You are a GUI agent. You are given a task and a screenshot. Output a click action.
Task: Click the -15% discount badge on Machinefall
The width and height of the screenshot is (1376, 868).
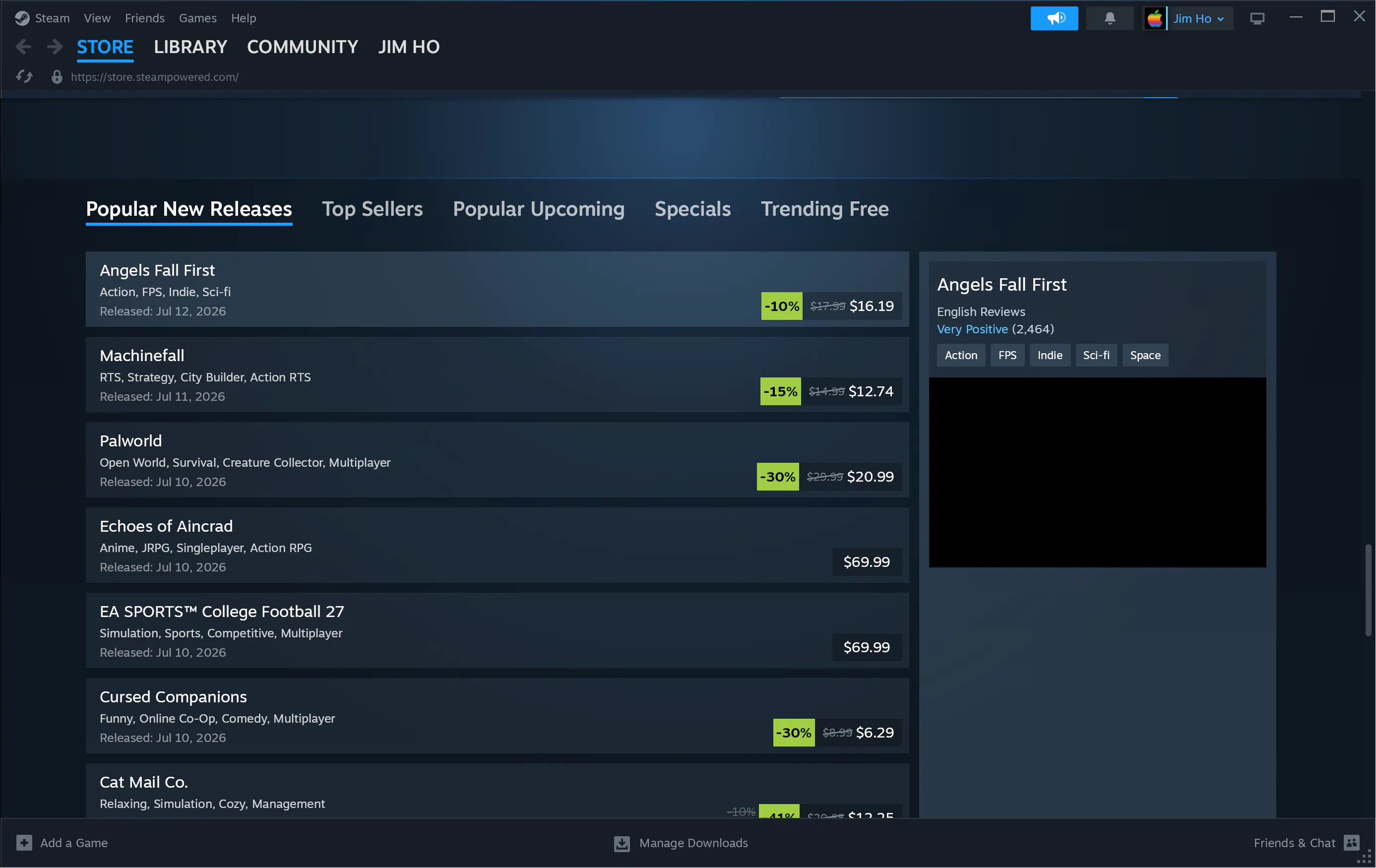coord(781,391)
